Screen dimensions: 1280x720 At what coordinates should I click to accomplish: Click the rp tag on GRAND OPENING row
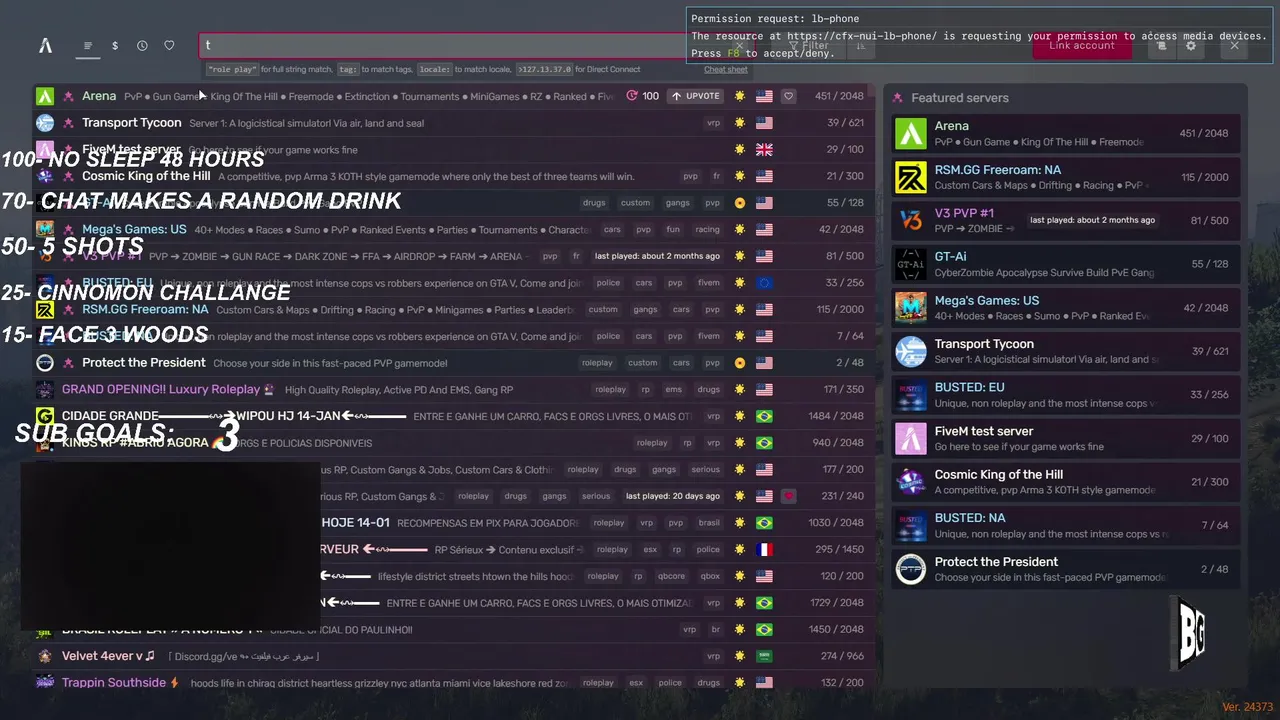pos(645,389)
